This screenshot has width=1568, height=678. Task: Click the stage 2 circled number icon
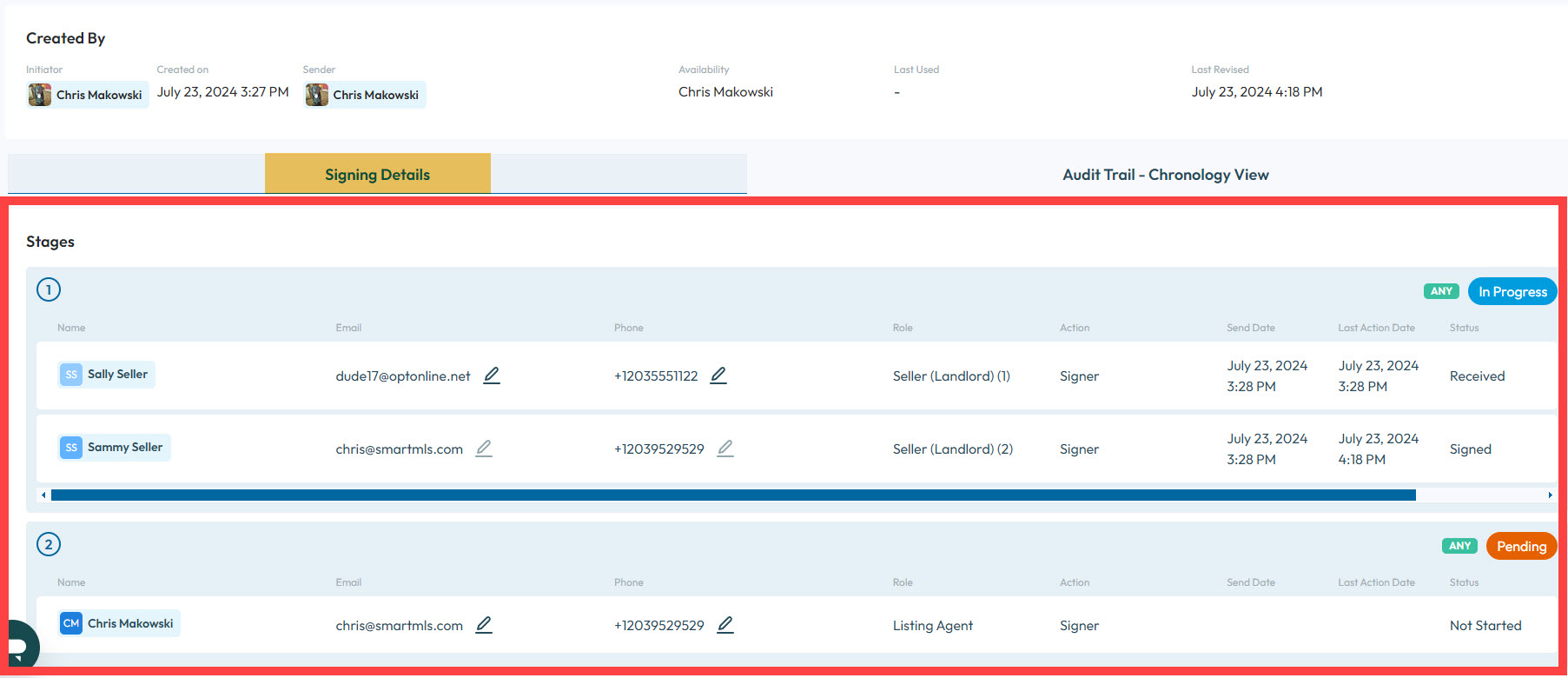tap(49, 544)
